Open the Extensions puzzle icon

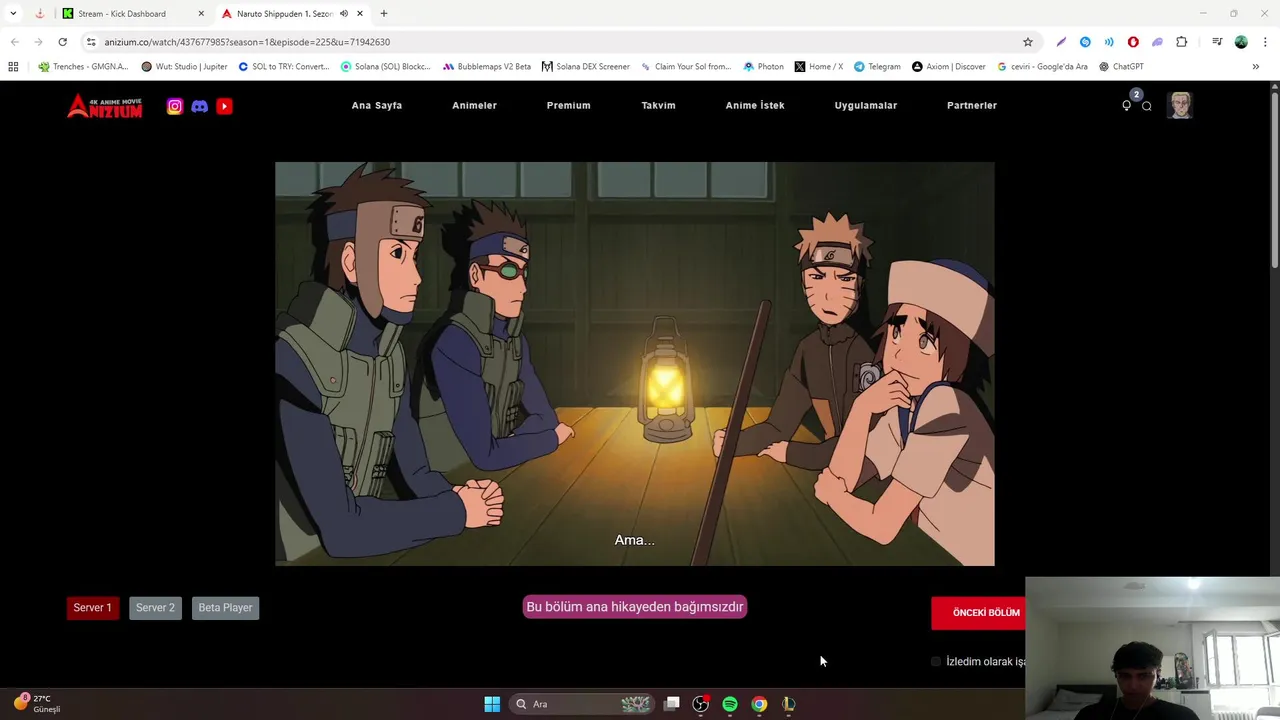1182,42
